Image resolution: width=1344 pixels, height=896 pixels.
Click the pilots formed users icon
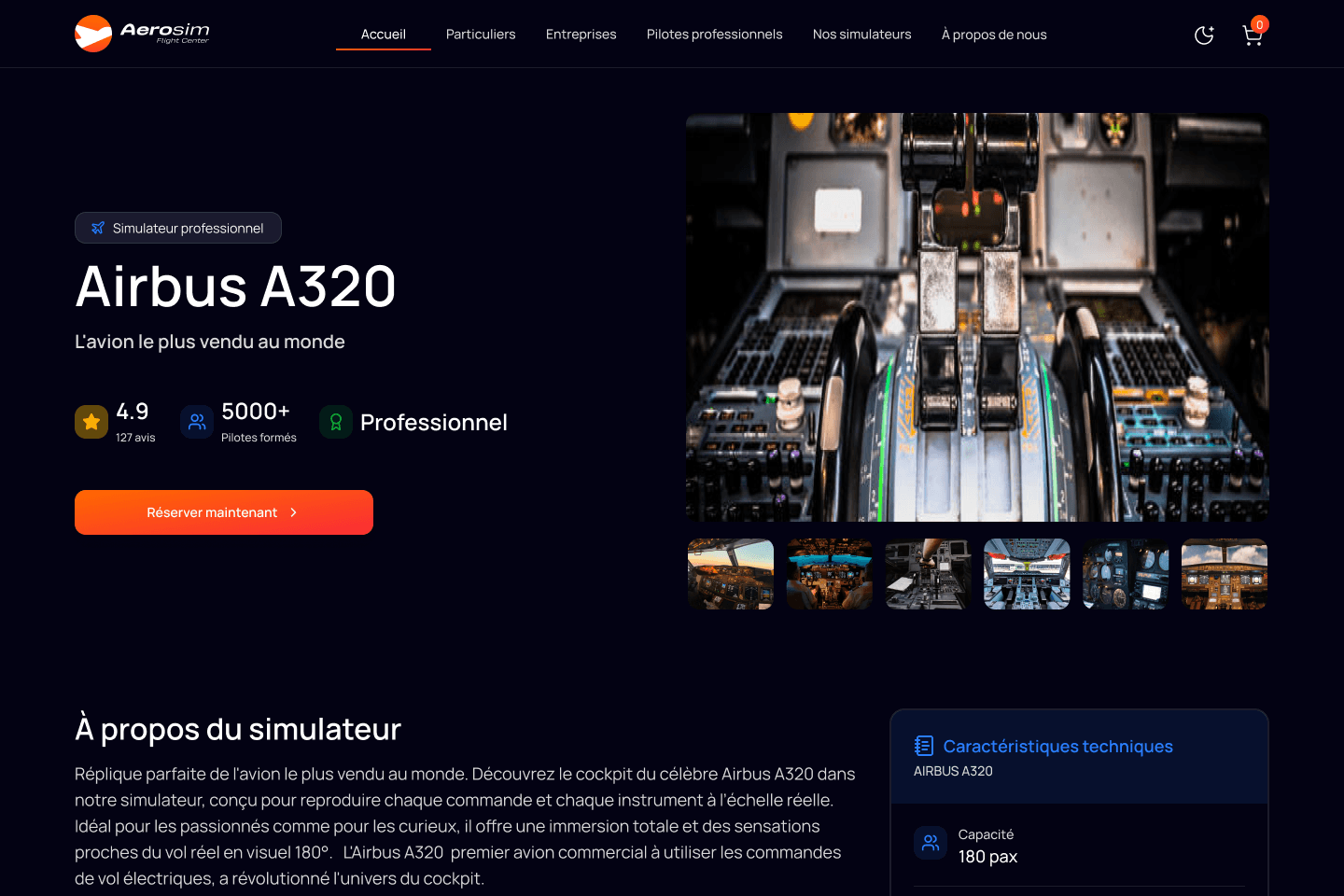click(x=197, y=422)
